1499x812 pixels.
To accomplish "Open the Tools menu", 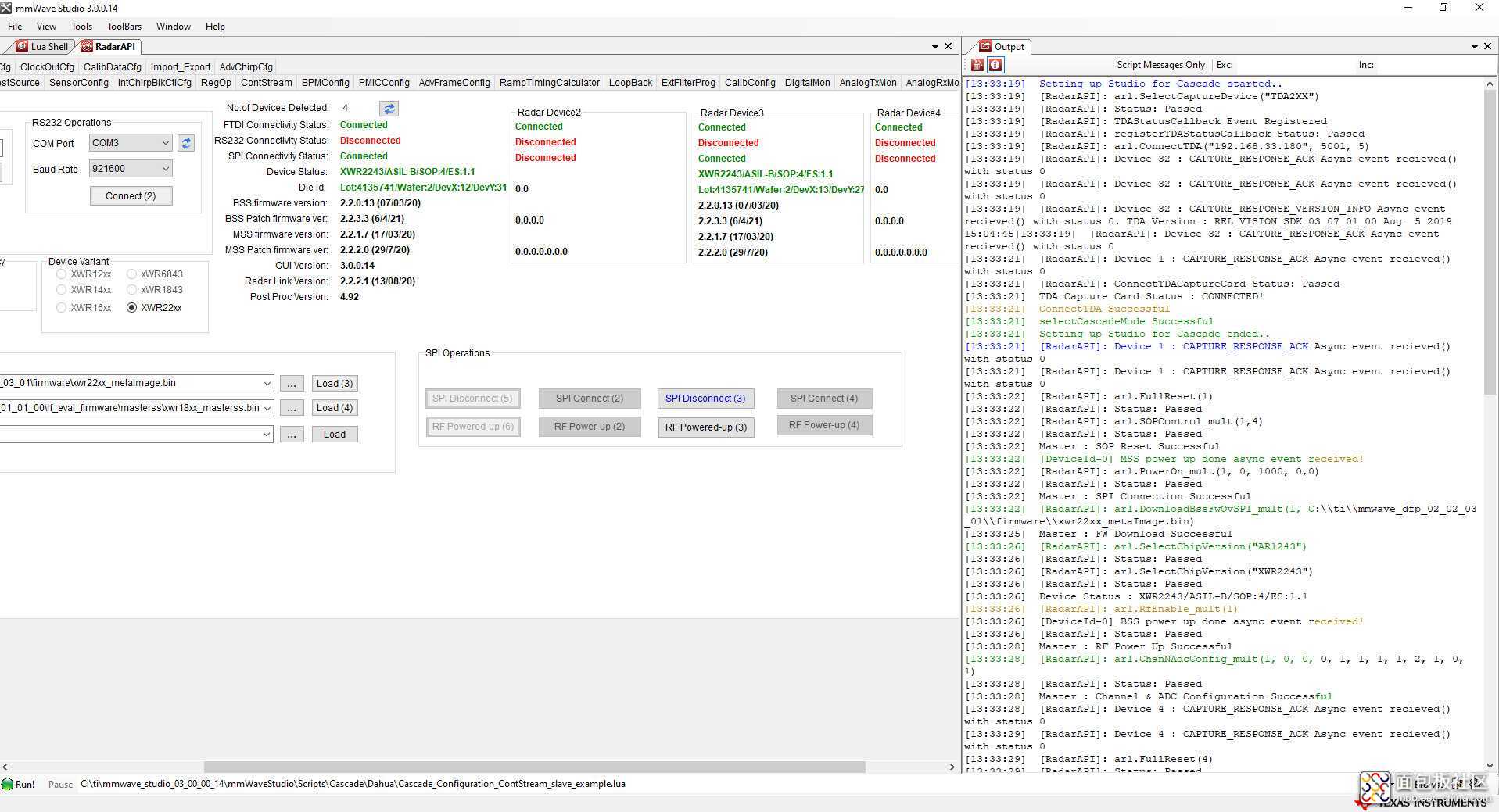I will (x=81, y=27).
